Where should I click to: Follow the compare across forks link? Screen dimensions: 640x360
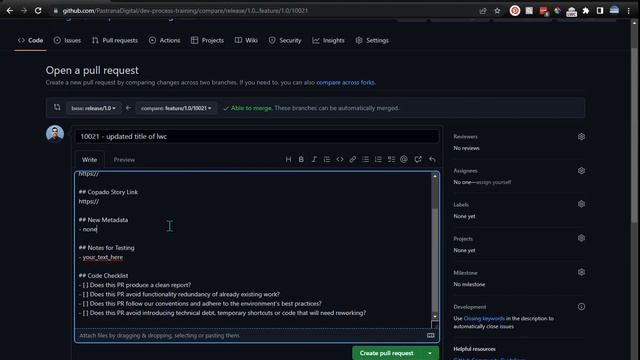tap(345, 82)
